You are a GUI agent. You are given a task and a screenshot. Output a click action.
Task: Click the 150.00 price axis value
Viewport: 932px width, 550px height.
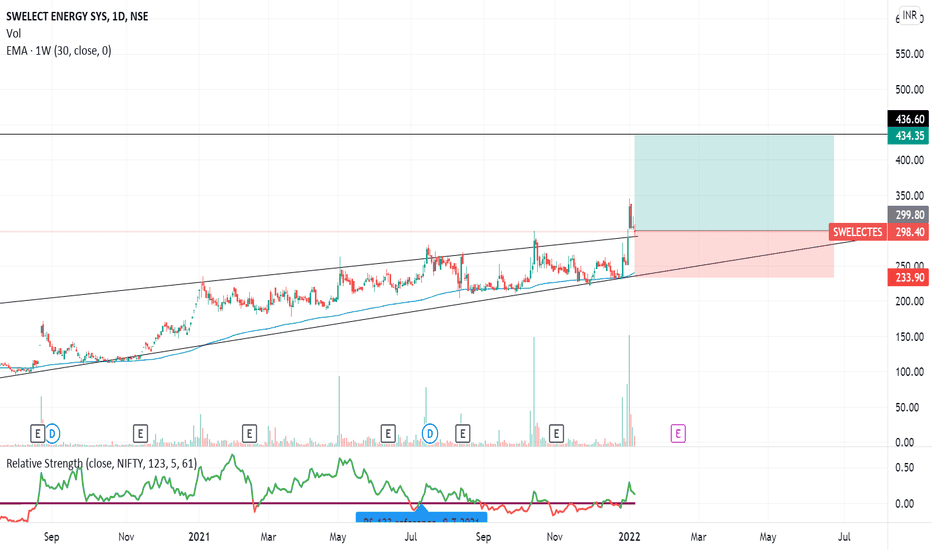pyautogui.click(x=909, y=337)
